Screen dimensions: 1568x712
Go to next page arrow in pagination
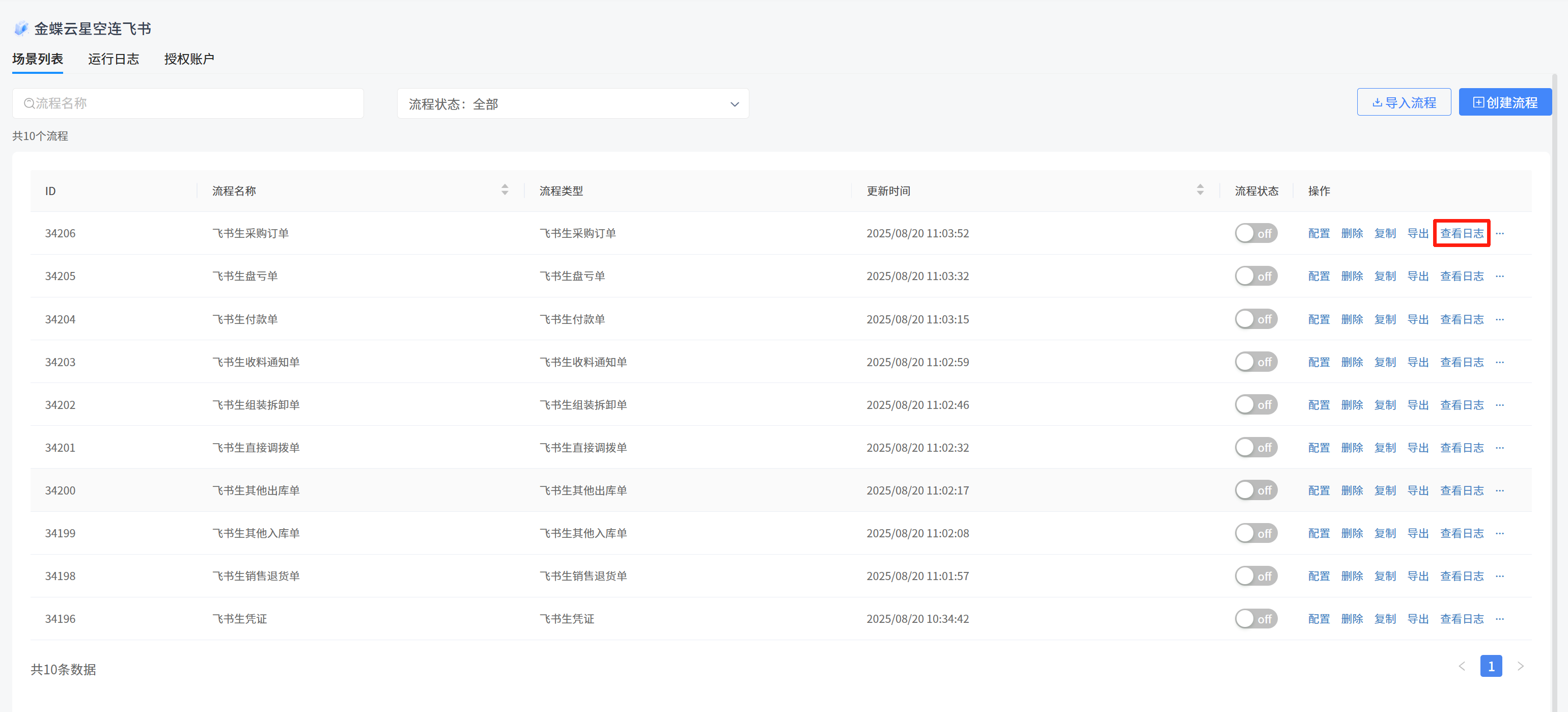point(1521,666)
